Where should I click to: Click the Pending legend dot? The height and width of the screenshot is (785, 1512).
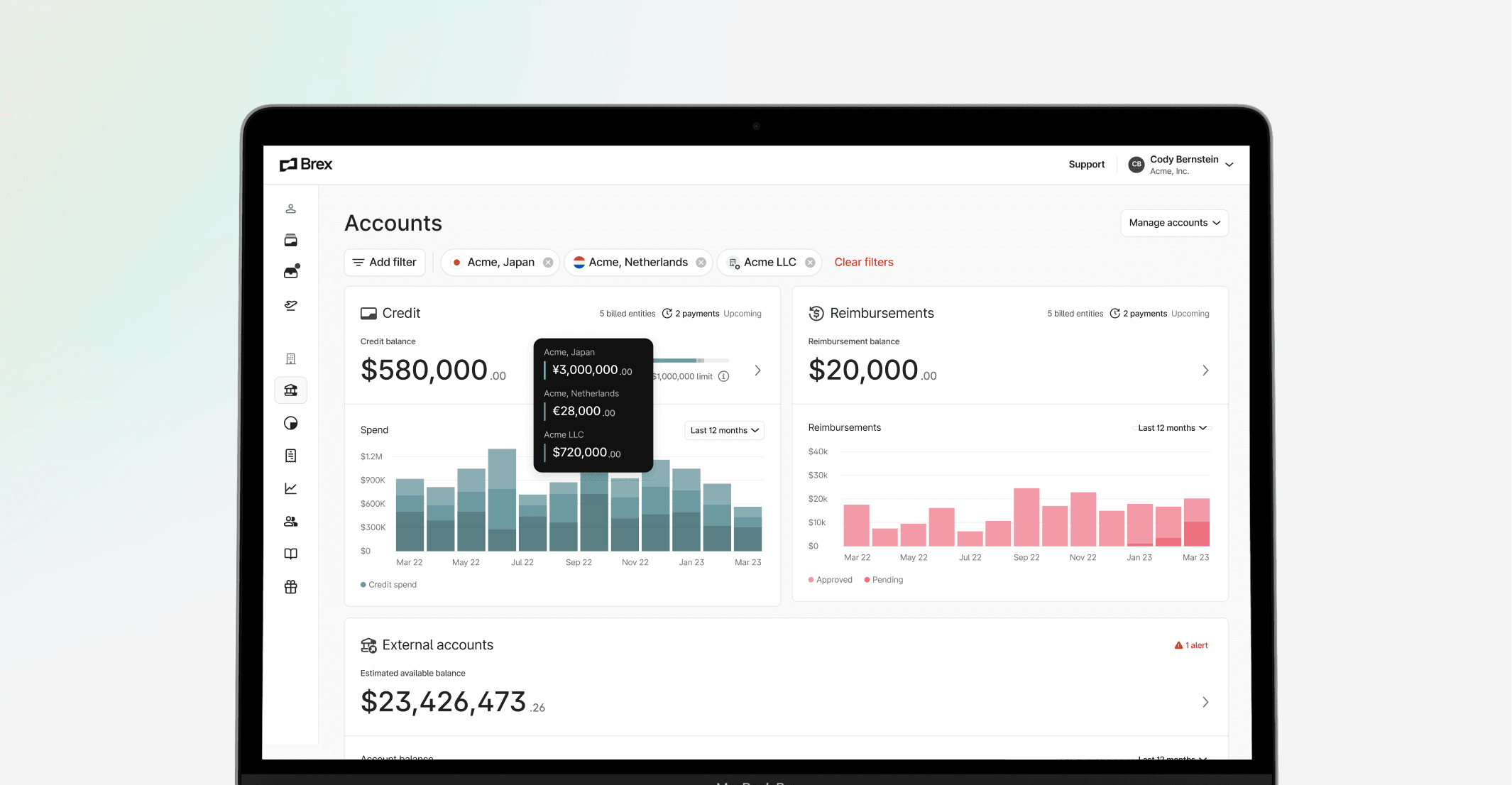pyautogui.click(x=867, y=580)
